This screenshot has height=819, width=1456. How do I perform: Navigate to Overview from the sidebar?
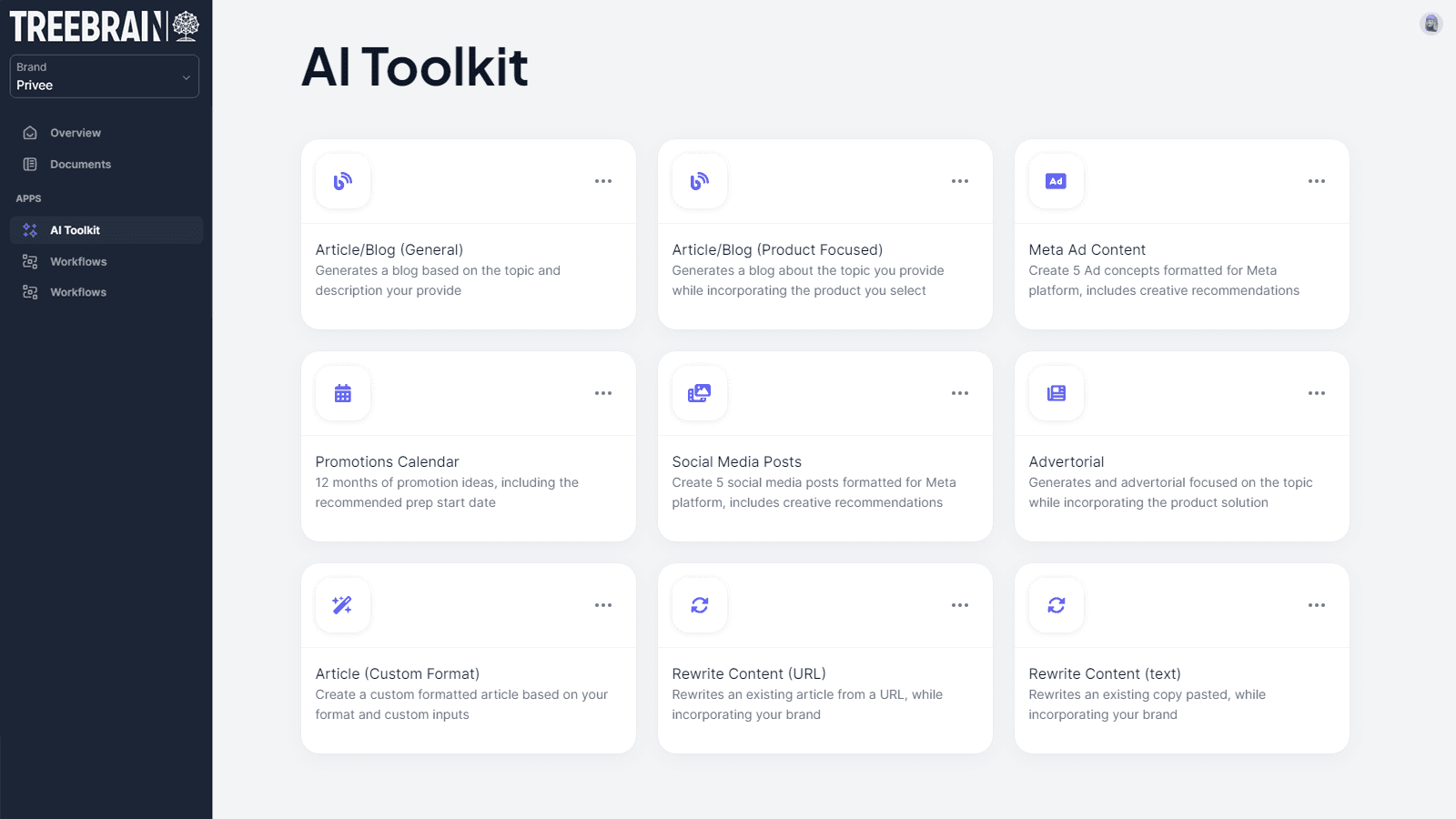[75, 132]
